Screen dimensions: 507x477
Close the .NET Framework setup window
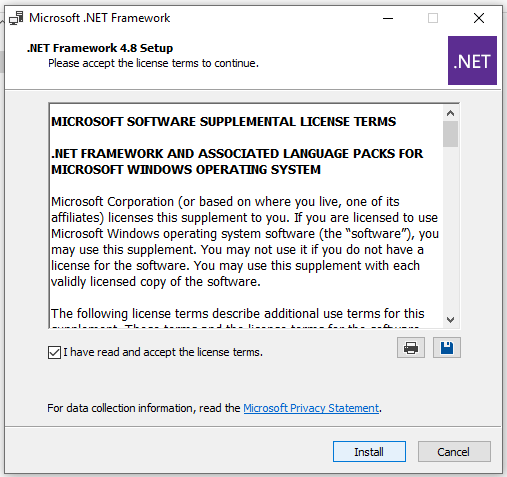click(x=479, y=18)
